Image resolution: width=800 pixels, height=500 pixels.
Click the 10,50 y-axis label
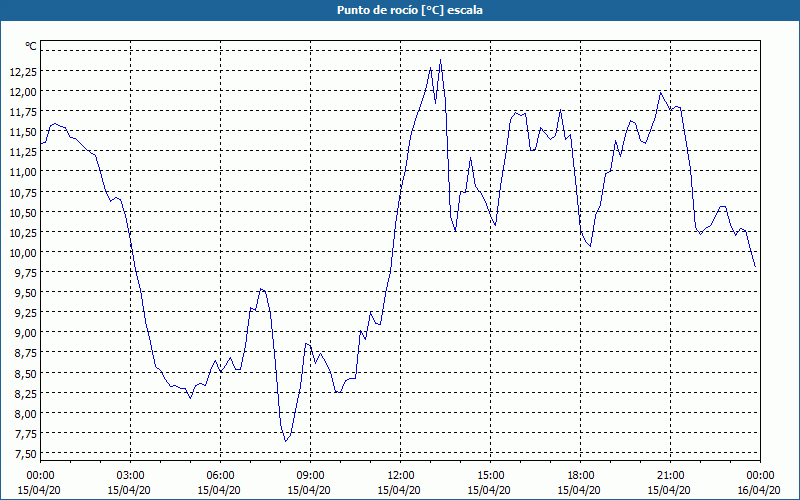click(x=23, y=213)
